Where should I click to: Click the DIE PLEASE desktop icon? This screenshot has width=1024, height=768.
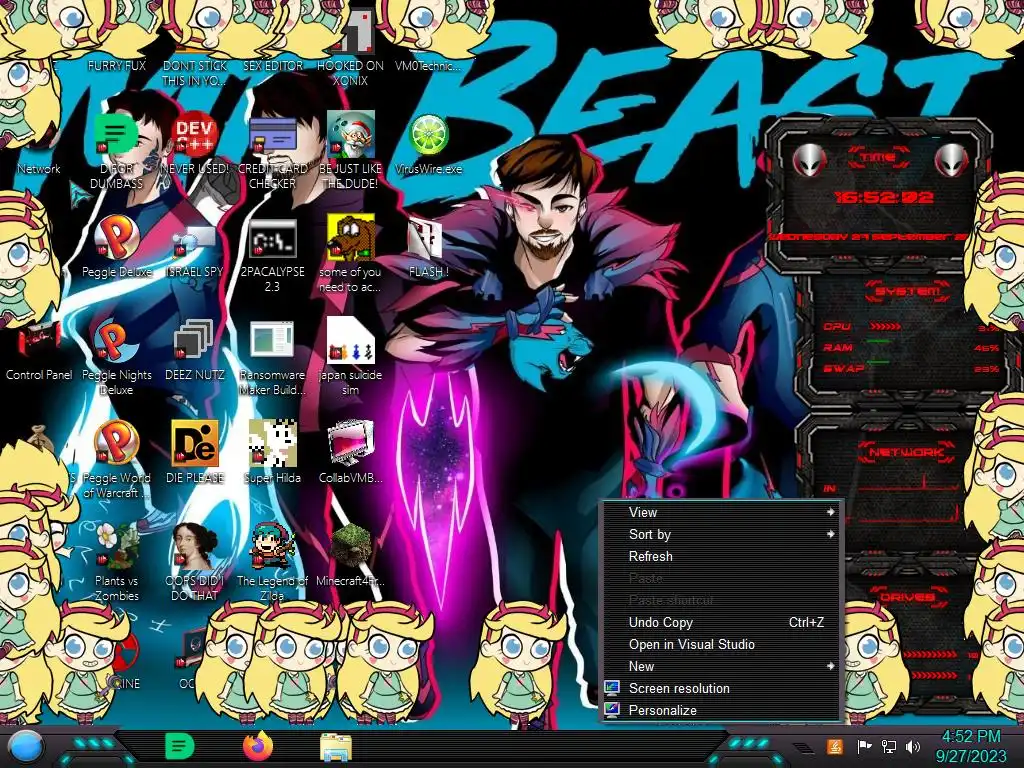(194, 443)
